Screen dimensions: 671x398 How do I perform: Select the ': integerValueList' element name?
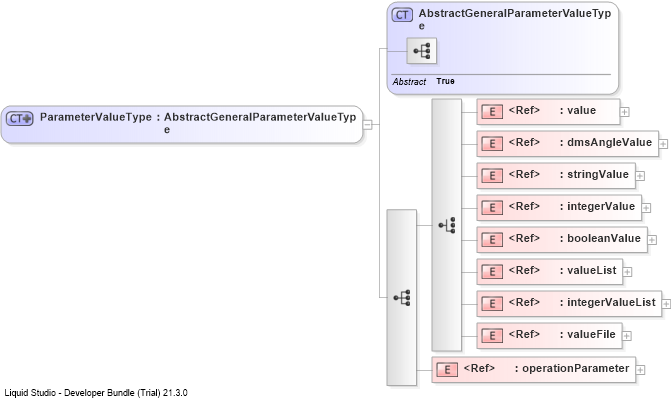607,302
